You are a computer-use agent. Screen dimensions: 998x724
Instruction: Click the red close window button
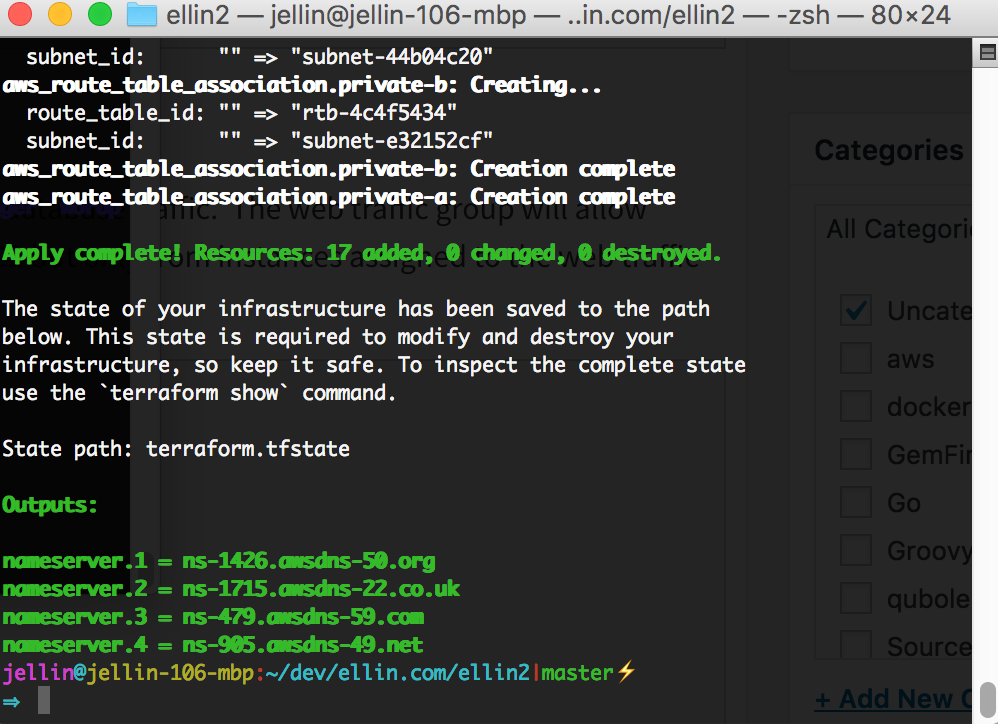[x=19, y=14]
